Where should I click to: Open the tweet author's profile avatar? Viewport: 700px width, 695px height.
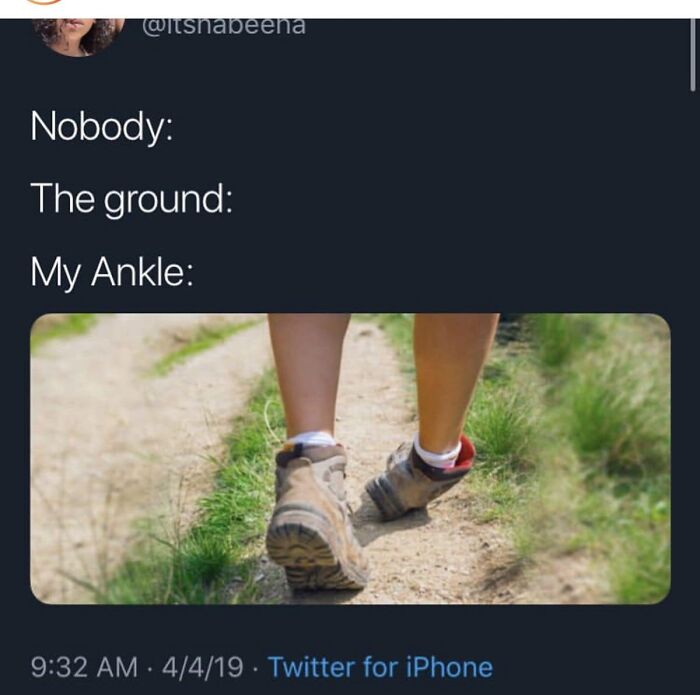tap(78, 37)
